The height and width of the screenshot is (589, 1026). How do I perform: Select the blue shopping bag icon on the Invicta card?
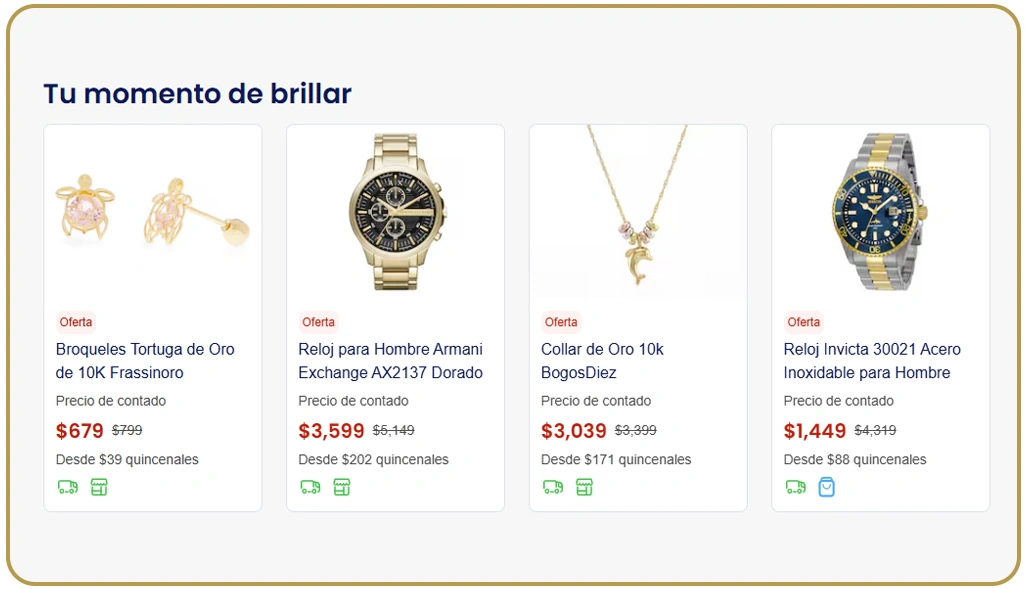coord(825,487)
